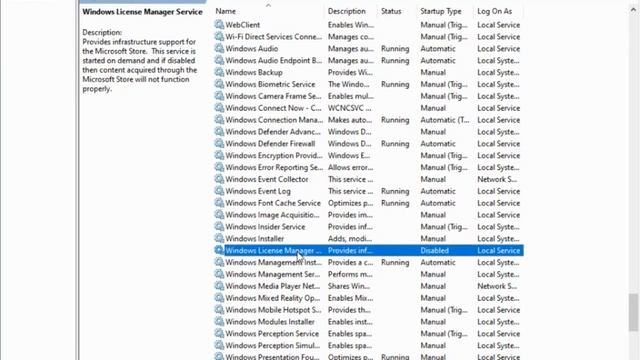Sort by the Description column header
The height and width of the screenshot is (360, 640).
click(347, 11)
